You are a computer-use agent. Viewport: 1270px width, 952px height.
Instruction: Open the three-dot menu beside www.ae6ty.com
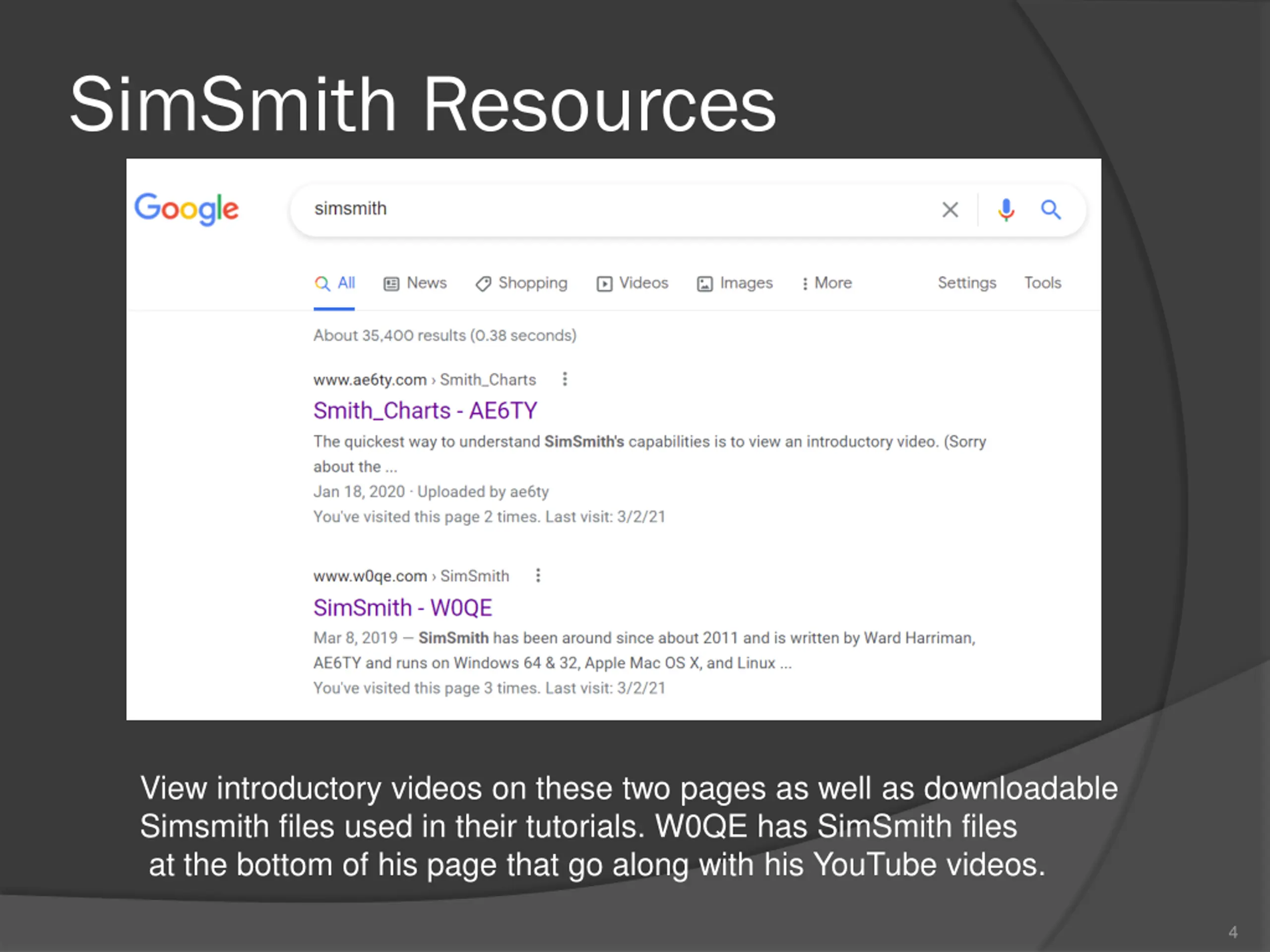point(565,379)
